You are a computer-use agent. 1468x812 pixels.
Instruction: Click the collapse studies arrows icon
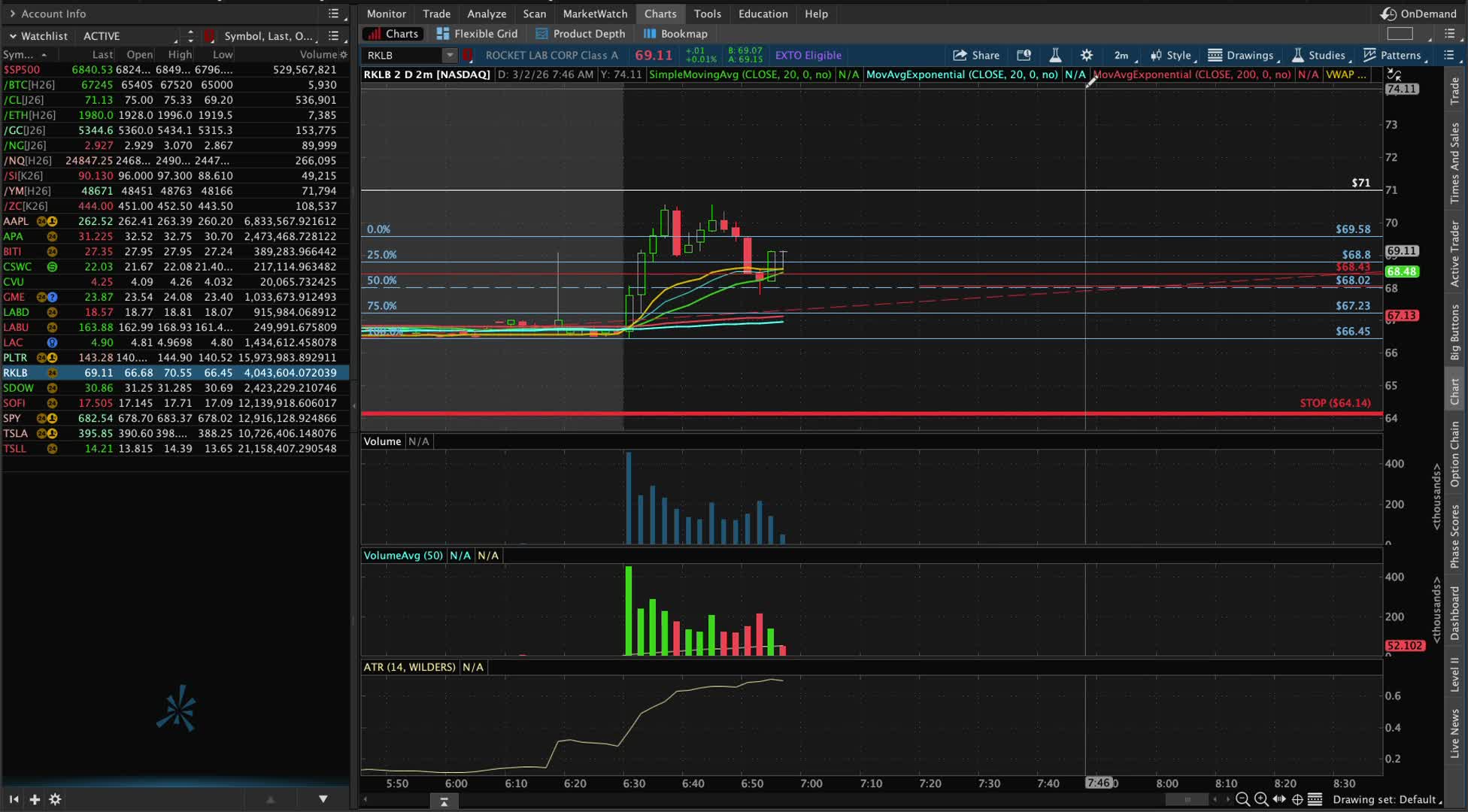(x=1394, y=74)
